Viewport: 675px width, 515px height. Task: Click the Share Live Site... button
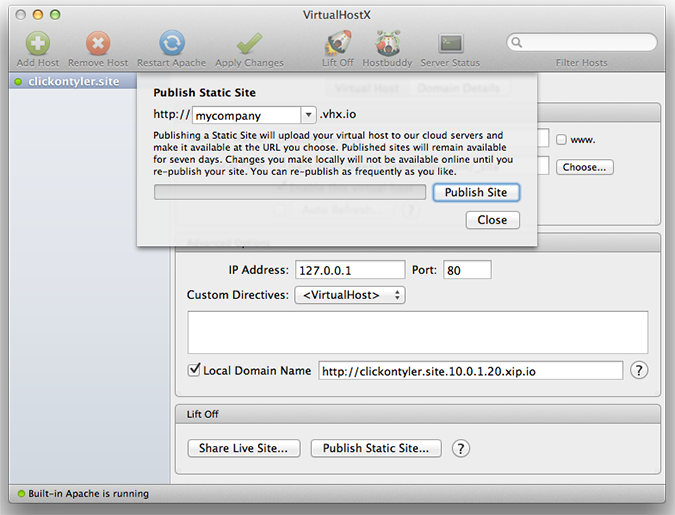tap(244, 448)
